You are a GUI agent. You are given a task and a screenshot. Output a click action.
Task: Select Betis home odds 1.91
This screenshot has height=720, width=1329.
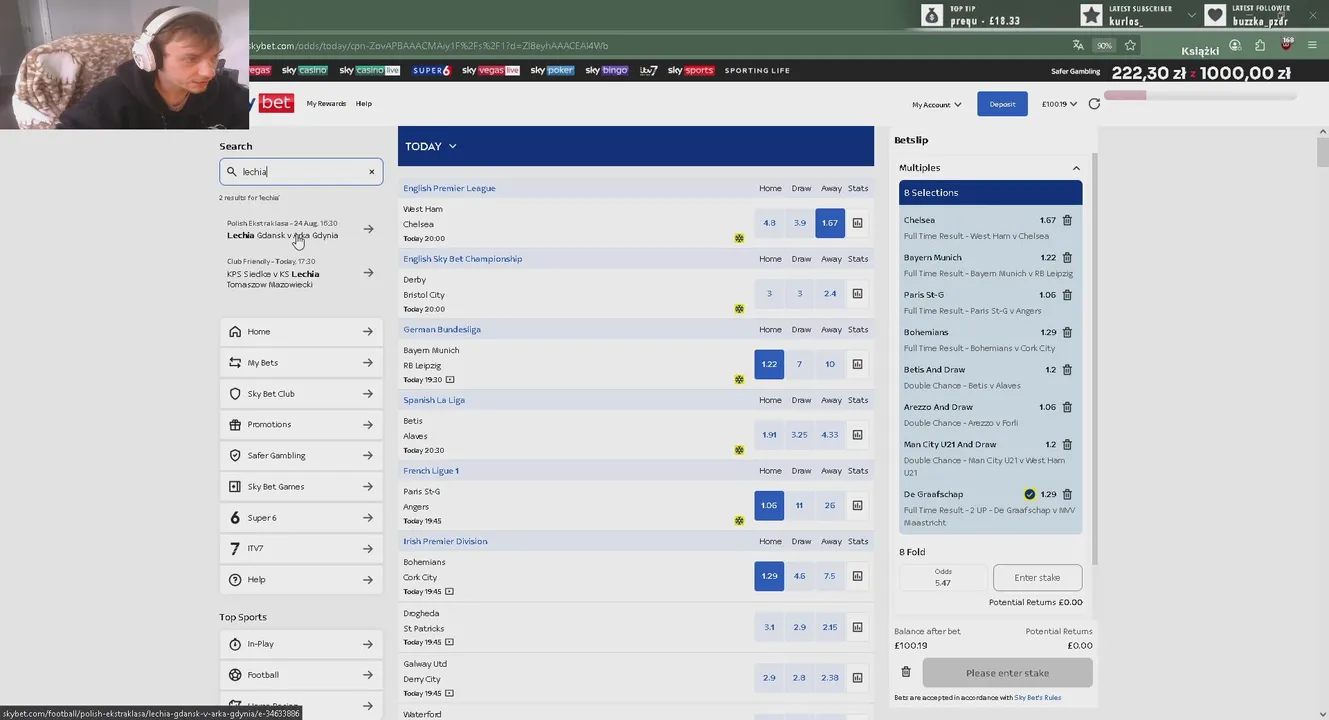pyautogui.click(x=769, y=435)
